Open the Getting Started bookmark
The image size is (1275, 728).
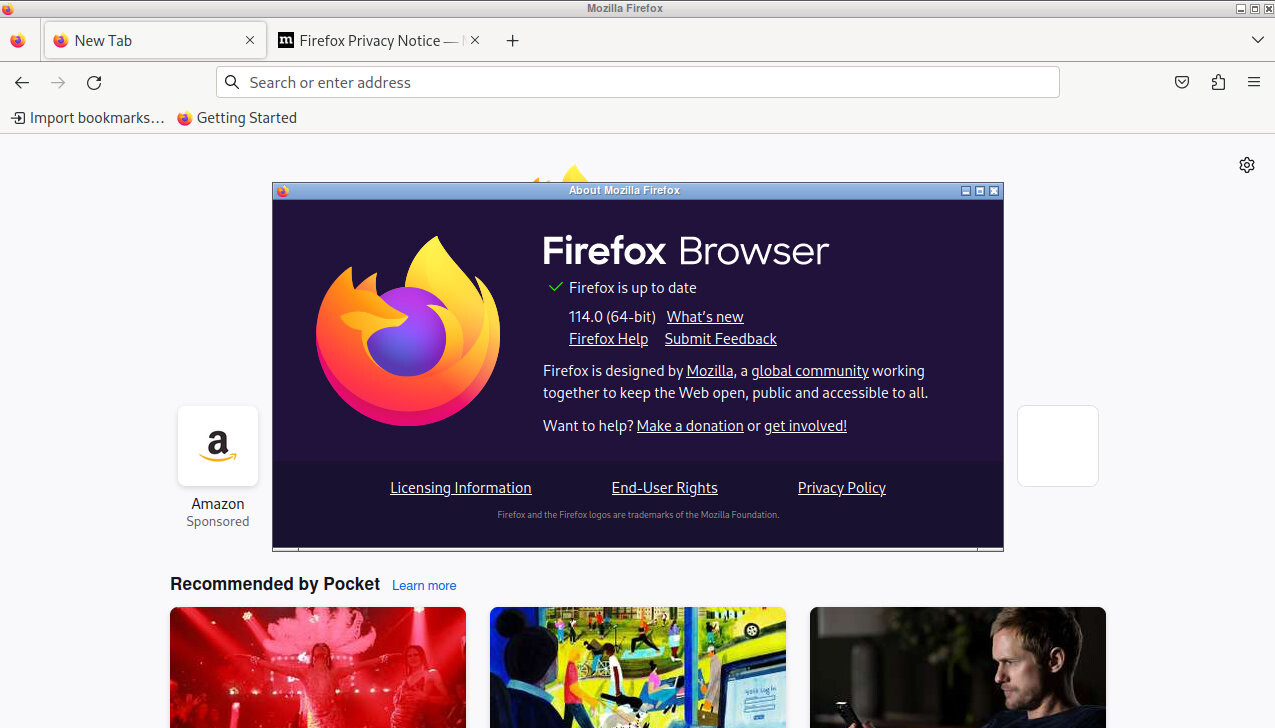point(237,118)
